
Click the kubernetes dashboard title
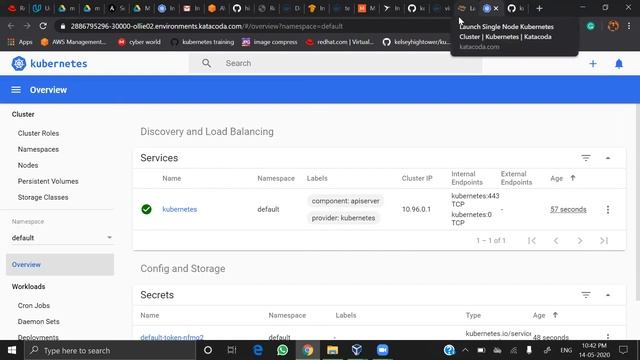pyautogui.click(x=59, y=64)
